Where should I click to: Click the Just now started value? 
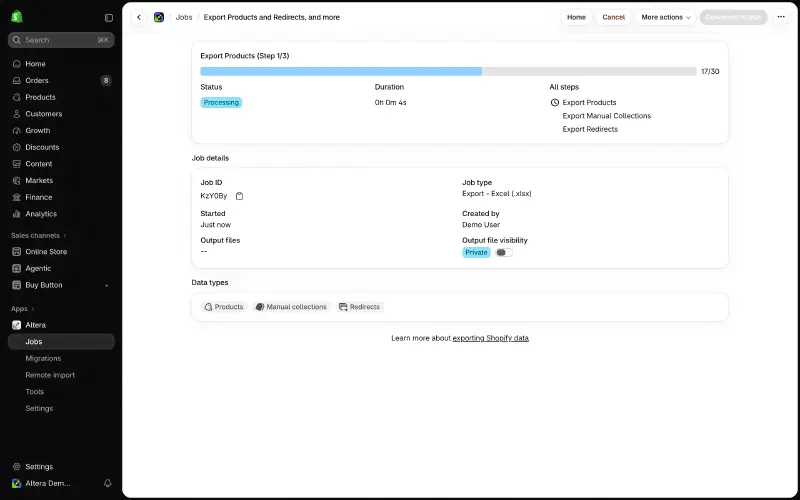click(216, 225)
